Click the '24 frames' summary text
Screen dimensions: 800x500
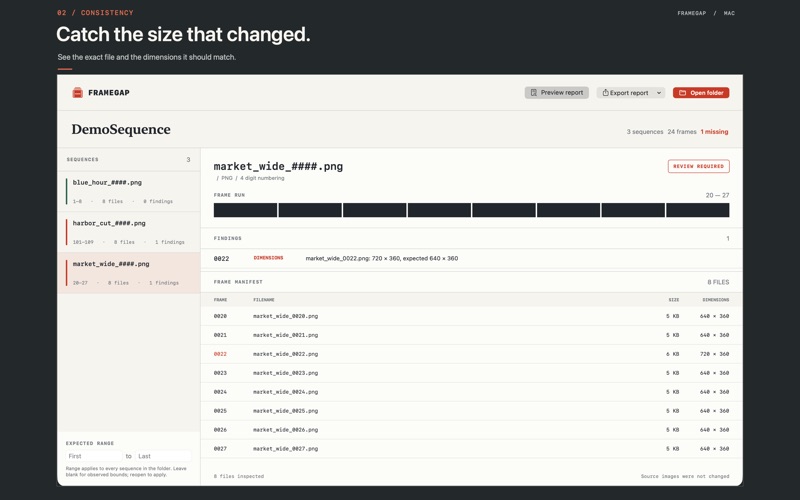click(x=682, y=132)
